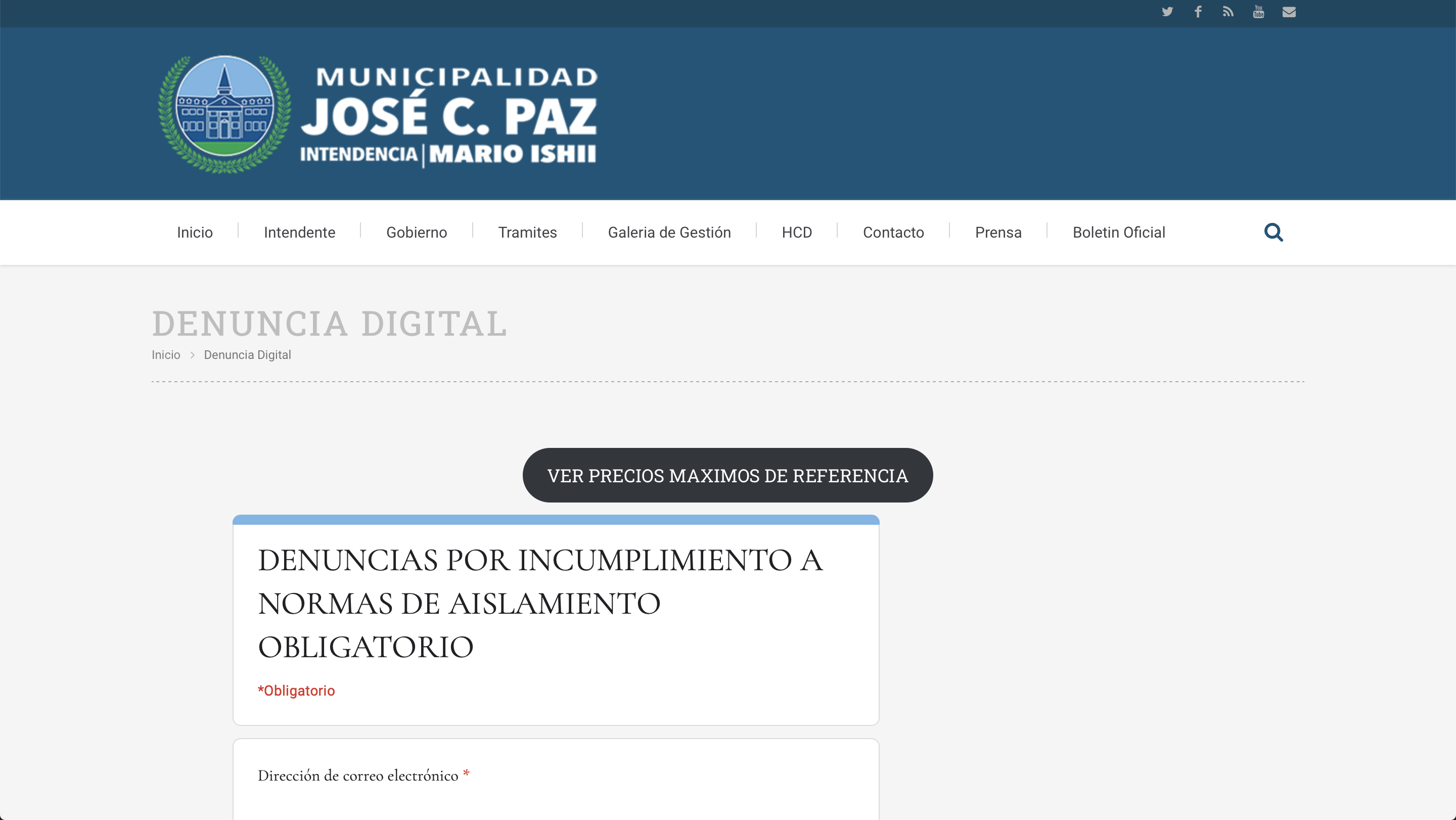Click the search magnifier icon

coord(1273,232)
